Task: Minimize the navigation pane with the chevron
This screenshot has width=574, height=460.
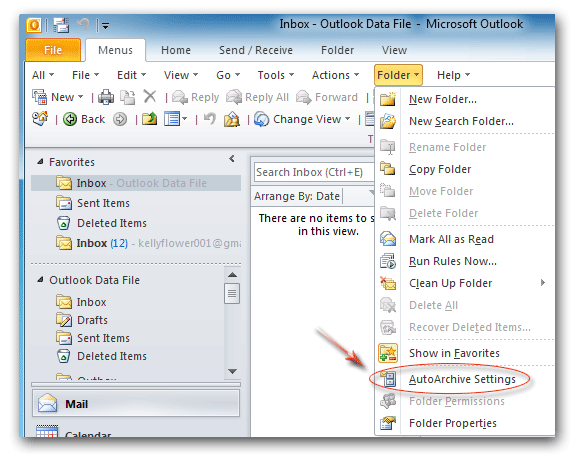Action: 232,158
